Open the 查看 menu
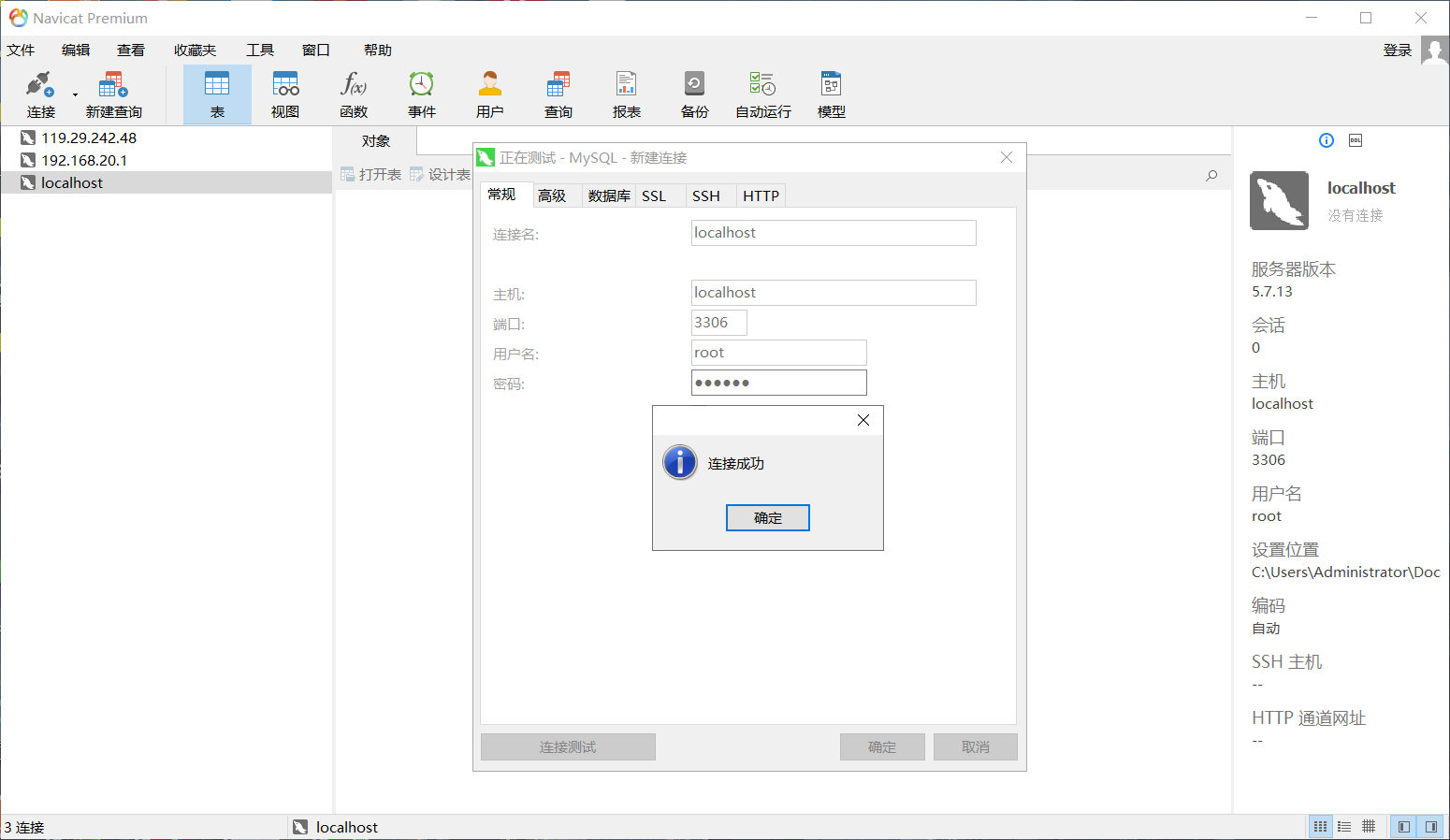 [x=131, y=51]
